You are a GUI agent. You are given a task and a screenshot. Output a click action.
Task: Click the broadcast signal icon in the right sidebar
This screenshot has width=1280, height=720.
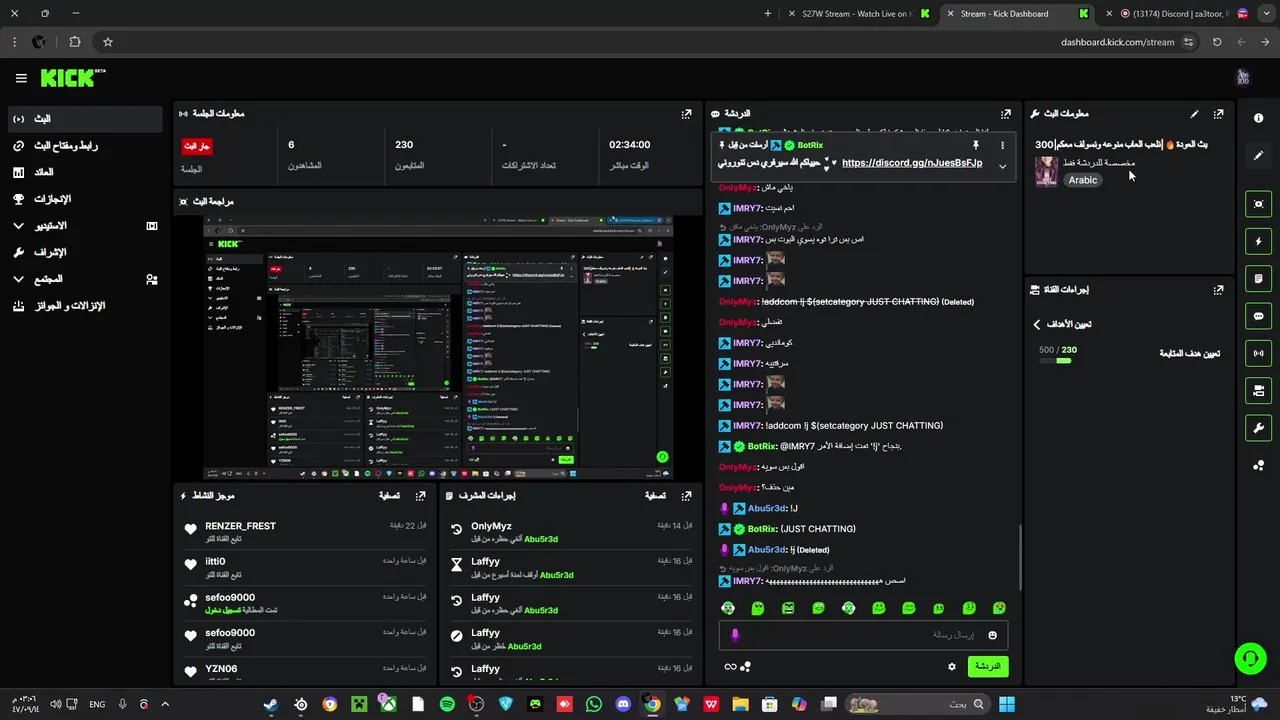coord(1258,353)
